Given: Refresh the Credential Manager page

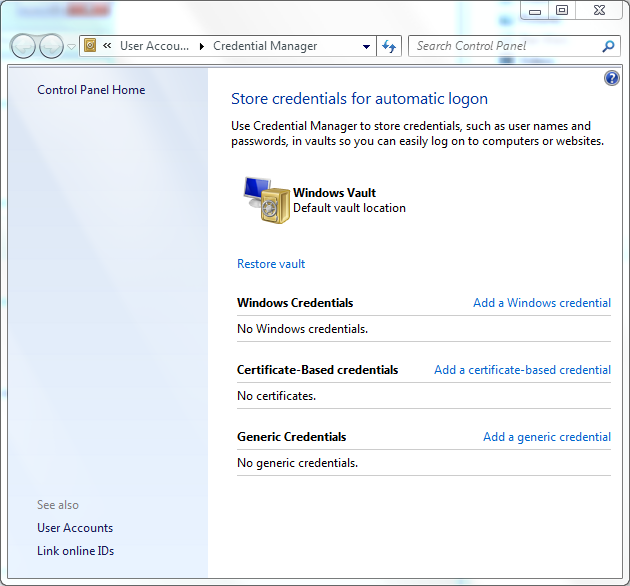Looking at the screenshot, I should pos(389,46).
